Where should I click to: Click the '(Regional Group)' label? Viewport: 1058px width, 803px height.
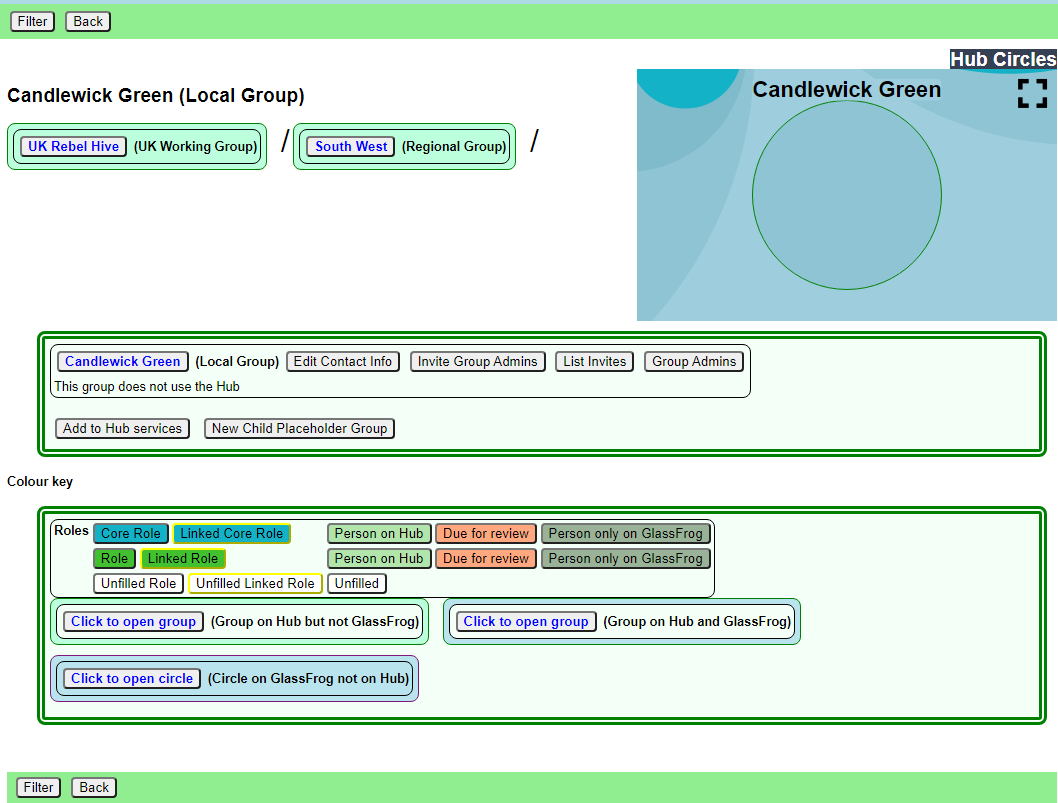pos(454,146)
